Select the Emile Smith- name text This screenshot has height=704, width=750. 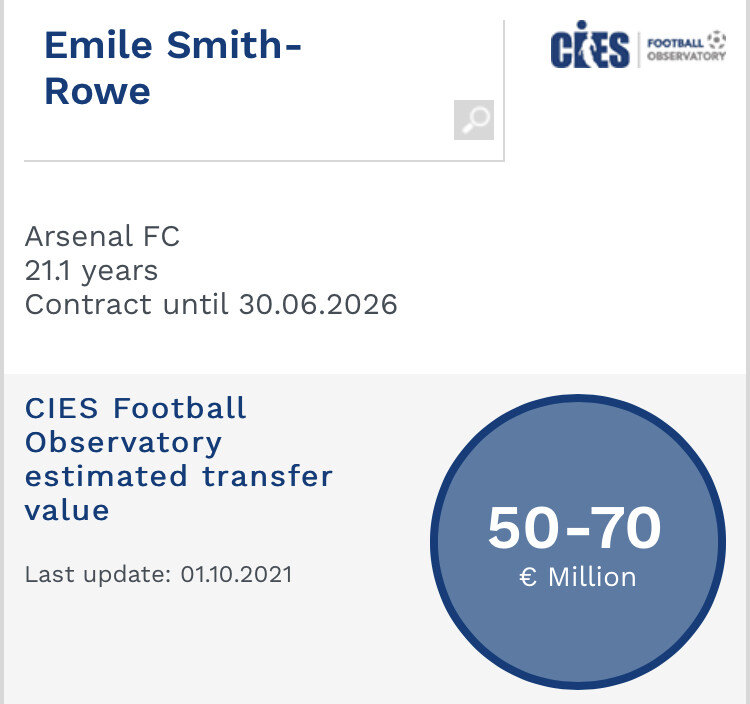[x=173, y=44]
